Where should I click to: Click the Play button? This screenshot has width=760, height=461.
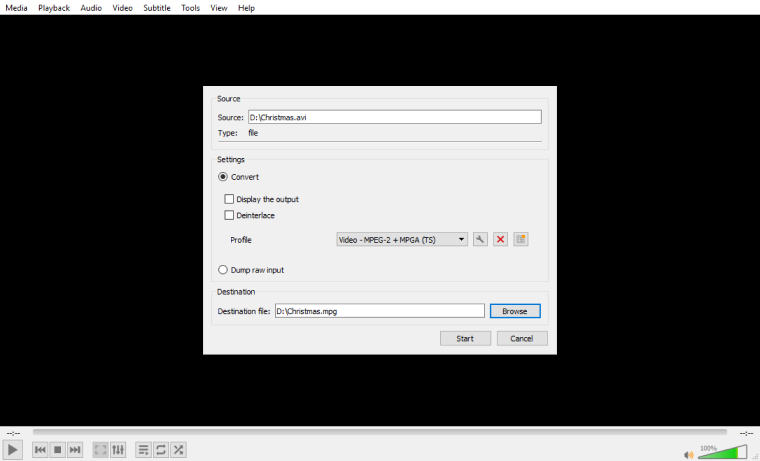pos(12,450)
